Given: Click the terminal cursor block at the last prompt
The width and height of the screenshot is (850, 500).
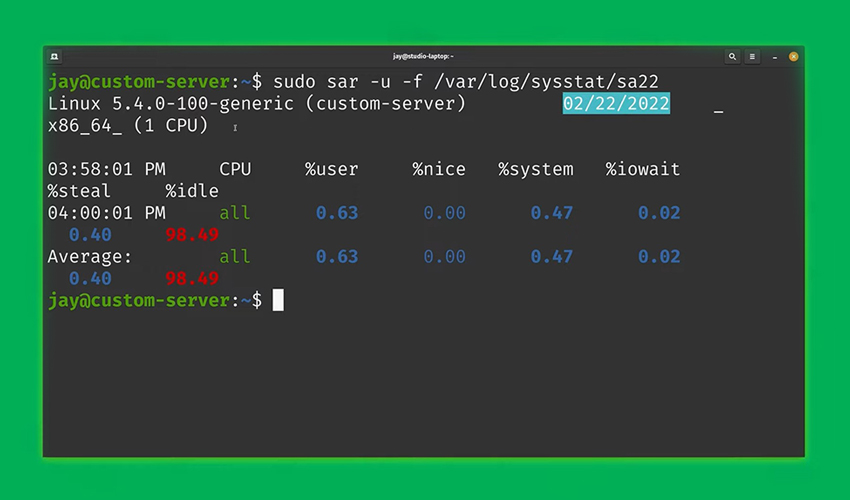Looking at the screenshot, I should coord(278,300).
